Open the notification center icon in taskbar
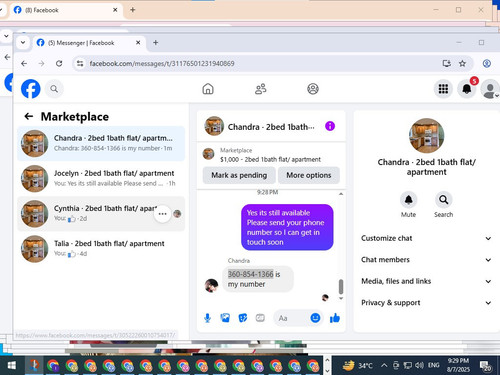Viewport: 500px width, 375px height. [486, 366]
